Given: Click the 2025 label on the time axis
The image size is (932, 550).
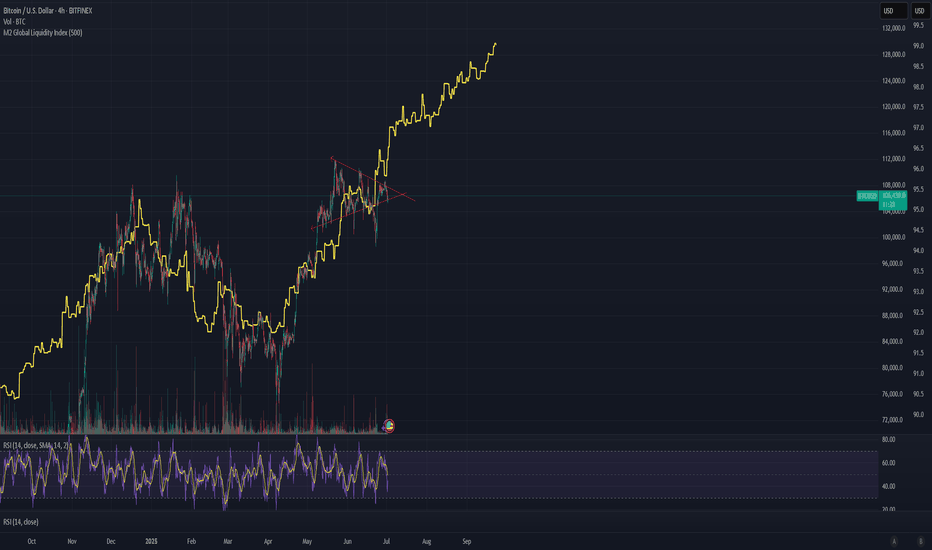Looking at the screenshot, I should pyautogui.click(x=152, y=541).
